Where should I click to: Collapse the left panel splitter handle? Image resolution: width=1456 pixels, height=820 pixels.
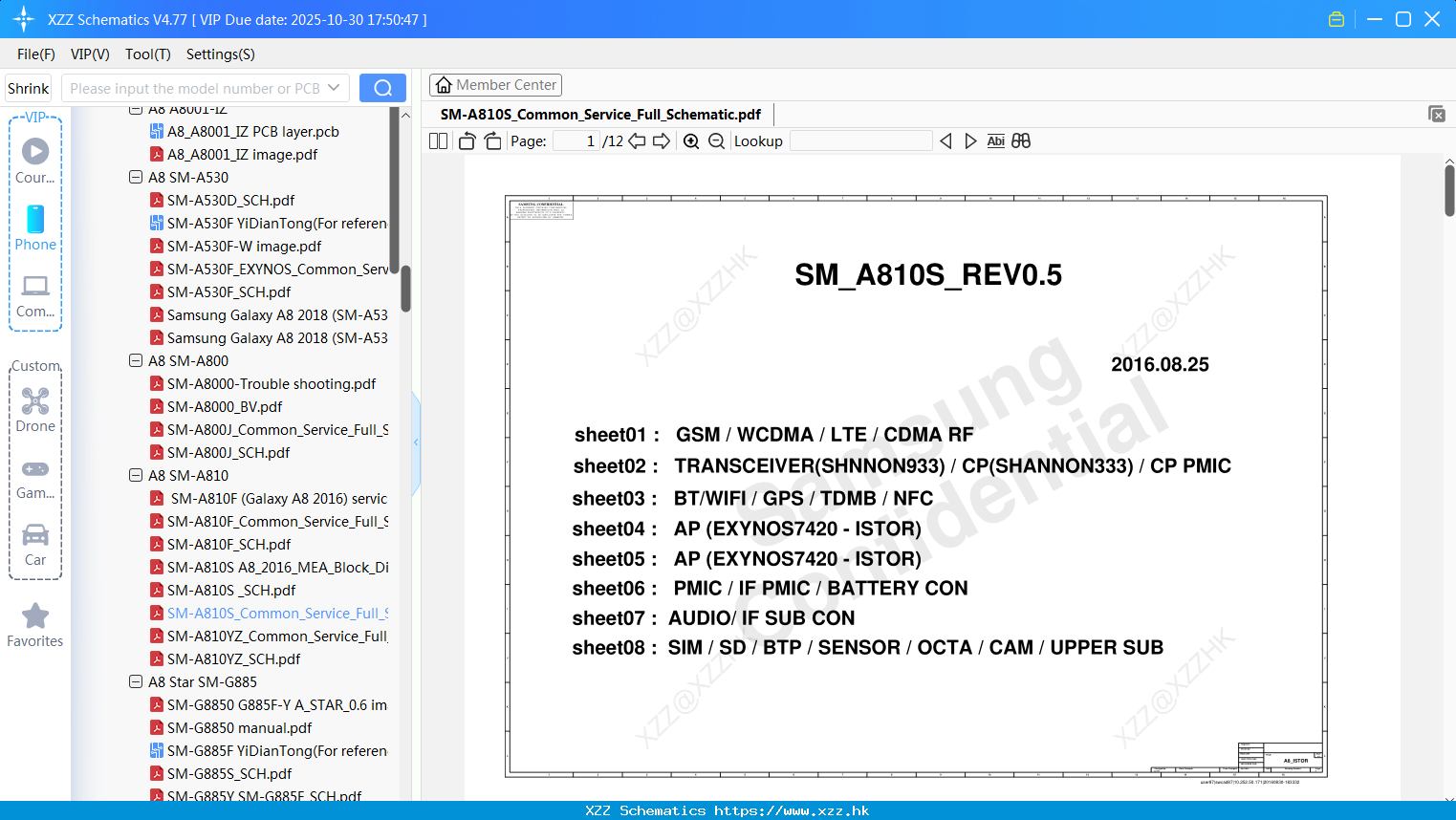point(416,442)
